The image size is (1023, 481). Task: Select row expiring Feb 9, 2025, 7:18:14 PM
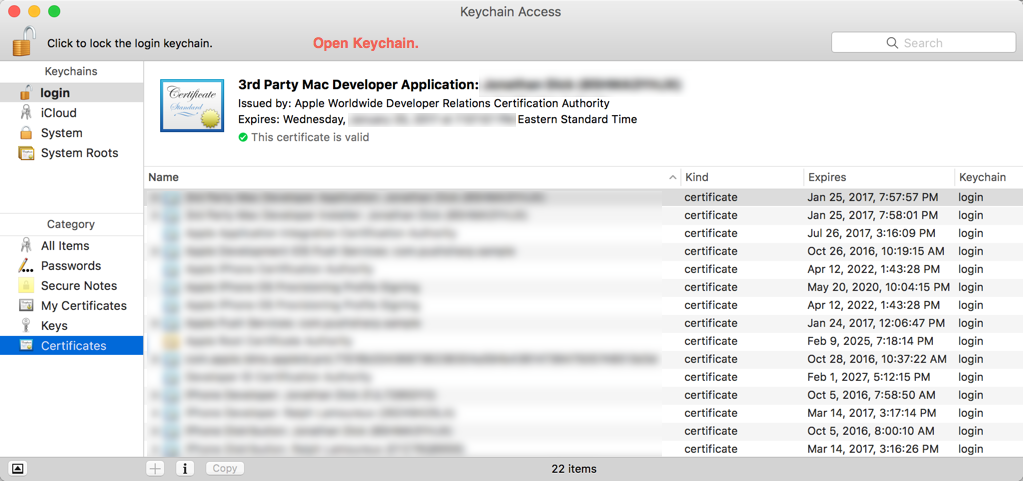(x=583, y=341)
